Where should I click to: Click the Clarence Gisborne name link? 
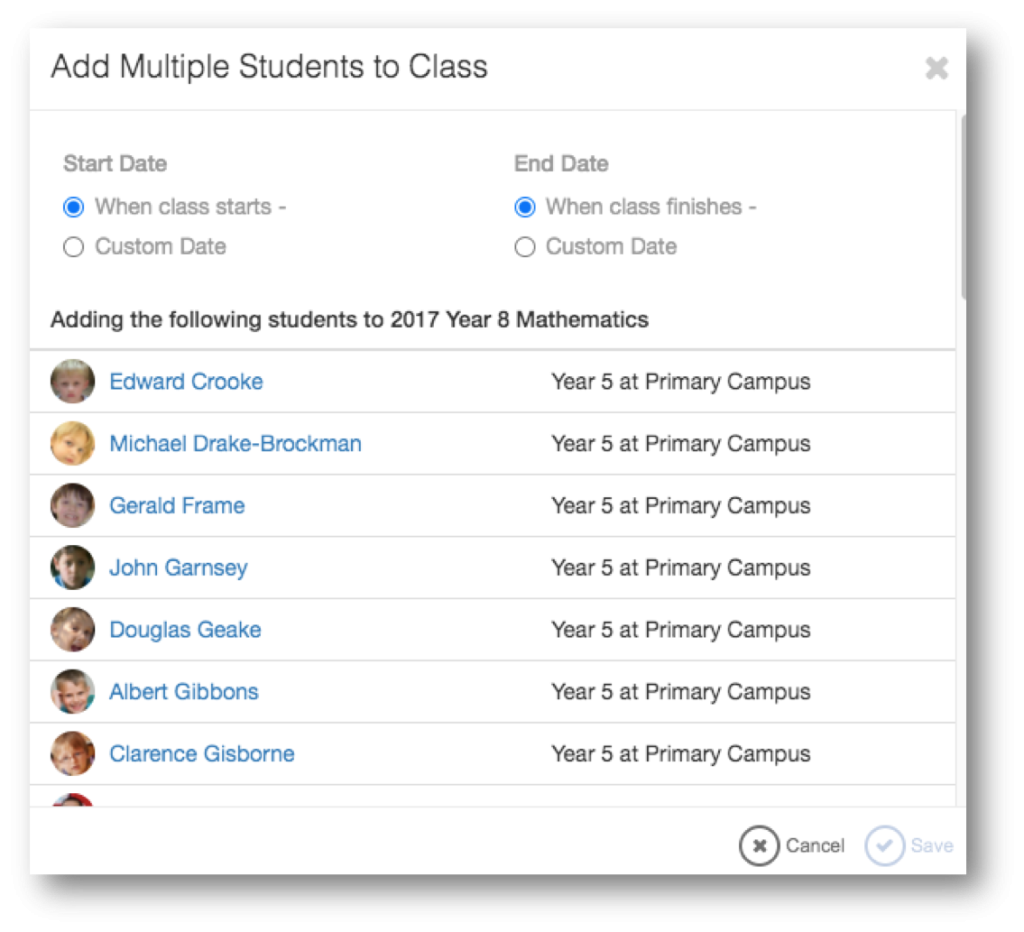tap(202, 753)
